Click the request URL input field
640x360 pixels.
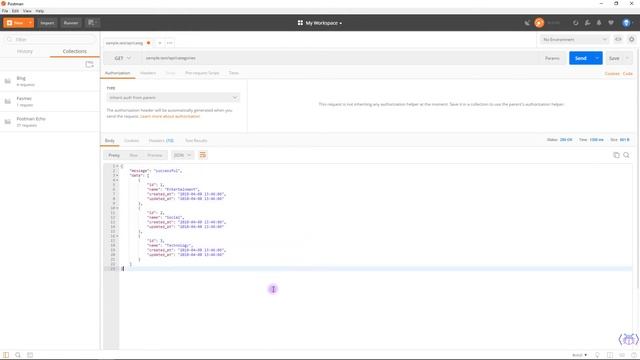click(341, 58)
